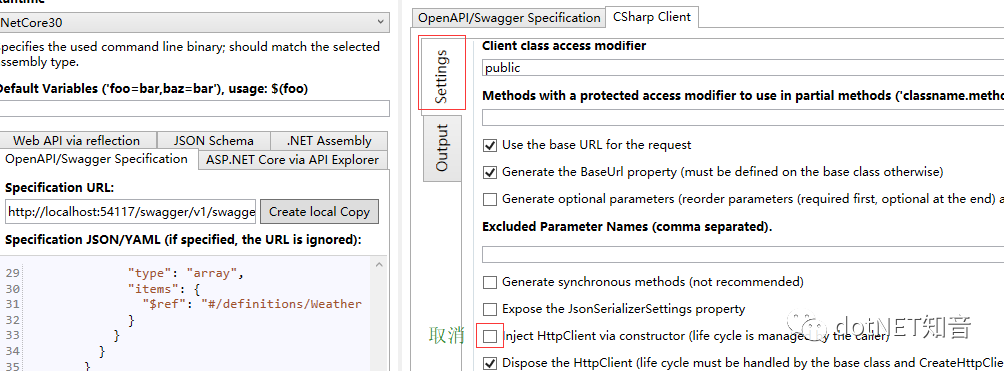Check Expose the JsonSerializerSettings property
Screen dimensions: 1004x371
[x=490, y=309]
